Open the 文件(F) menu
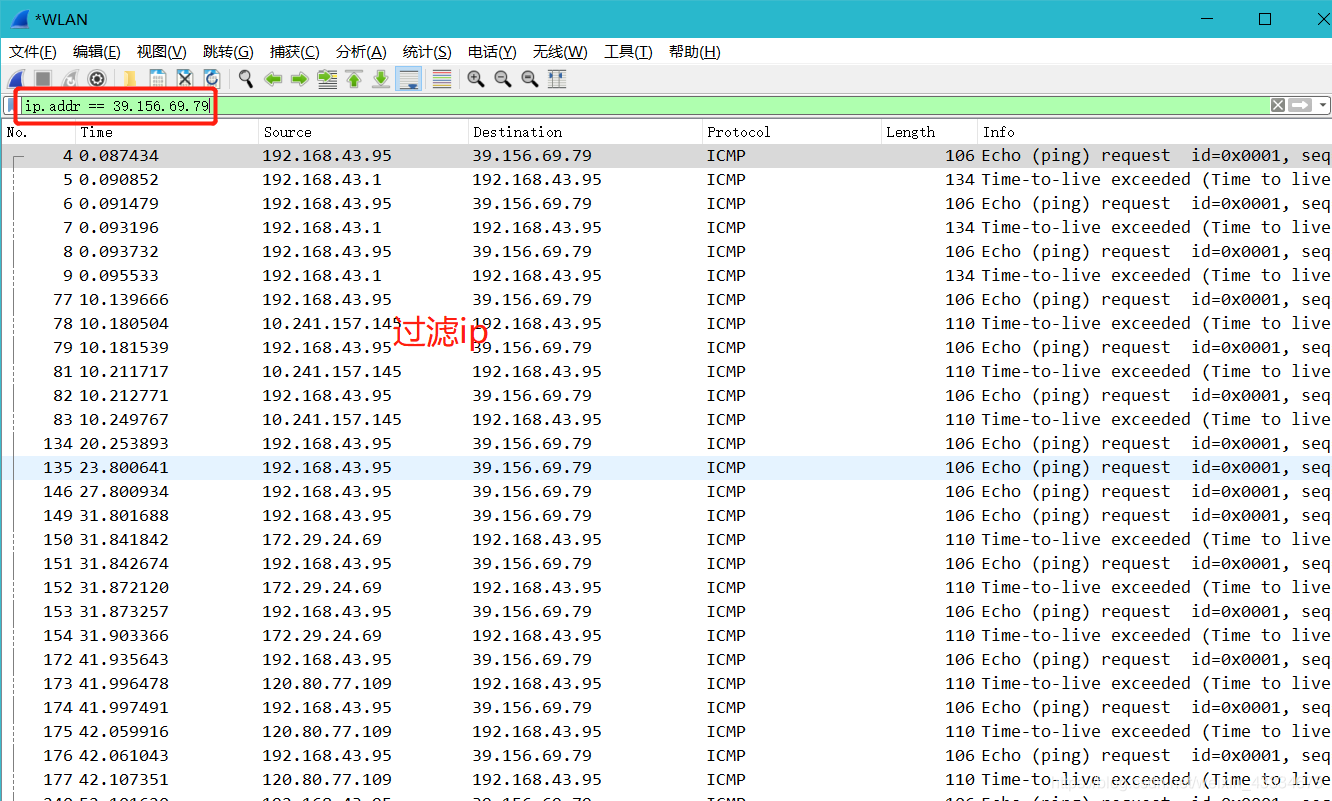1332x801 pixels. coord(33,52)
